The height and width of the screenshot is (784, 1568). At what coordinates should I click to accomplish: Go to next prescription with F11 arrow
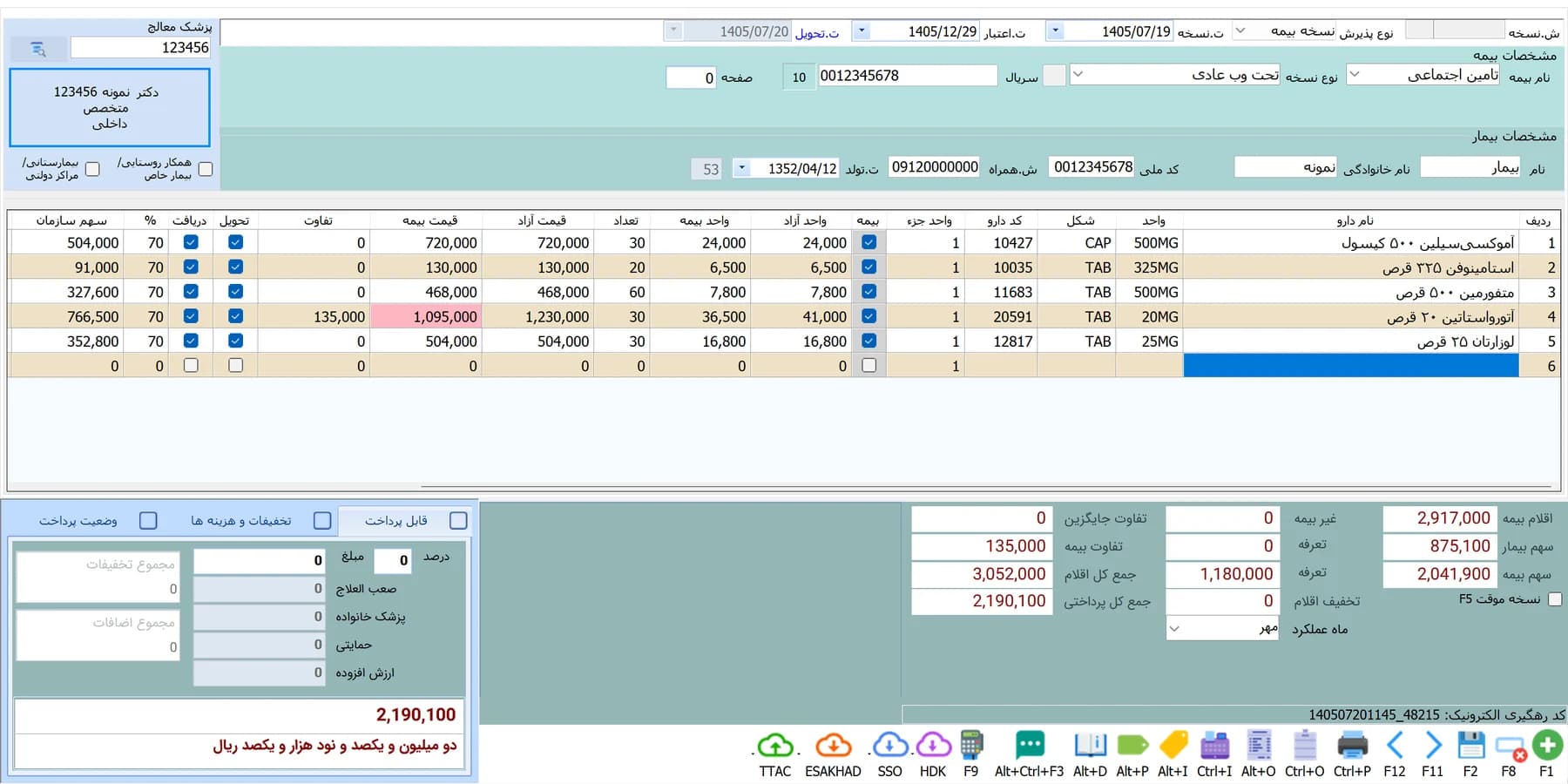pyautogui.click(x=1433, y=746)
